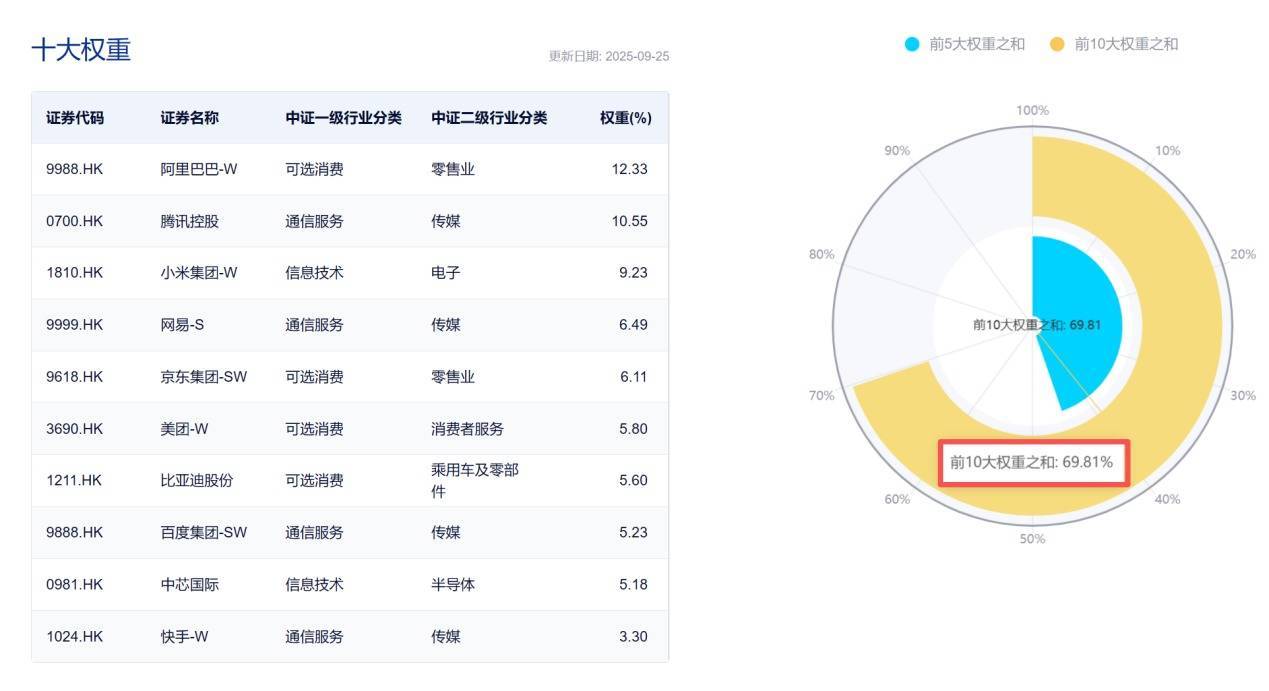The image size is (1269, 691).
Task: Select the 小米集团-W security name
Action: point(199,273)
